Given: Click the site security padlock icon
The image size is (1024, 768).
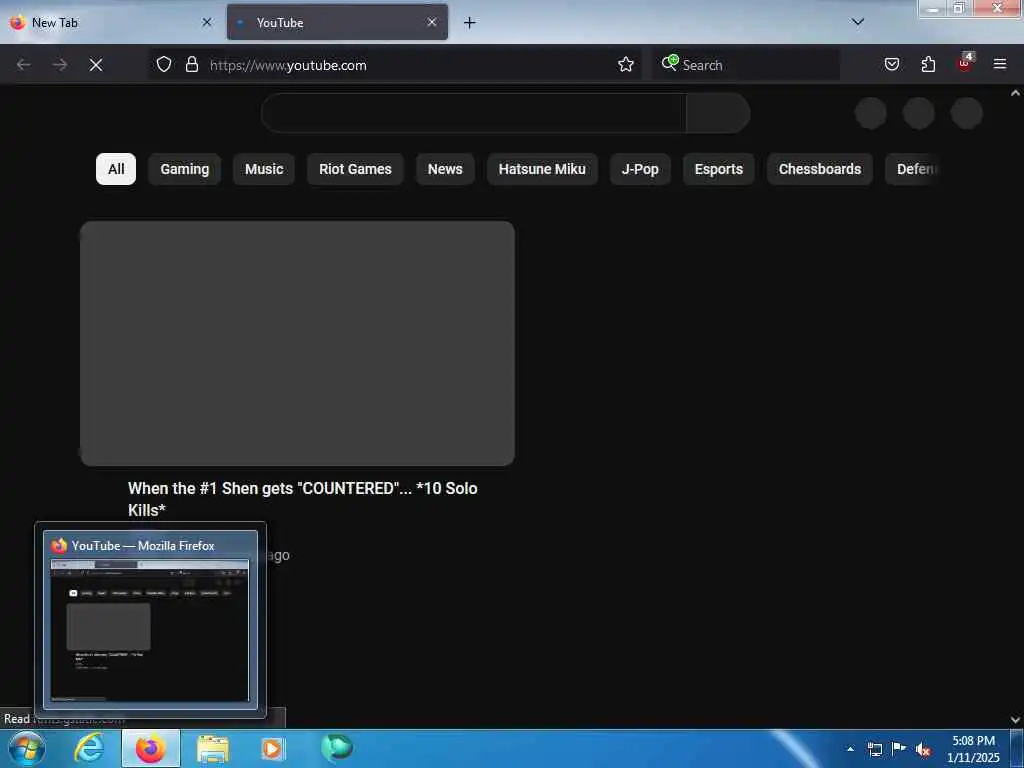Looking at the screenshot, I should coord(191,64).
